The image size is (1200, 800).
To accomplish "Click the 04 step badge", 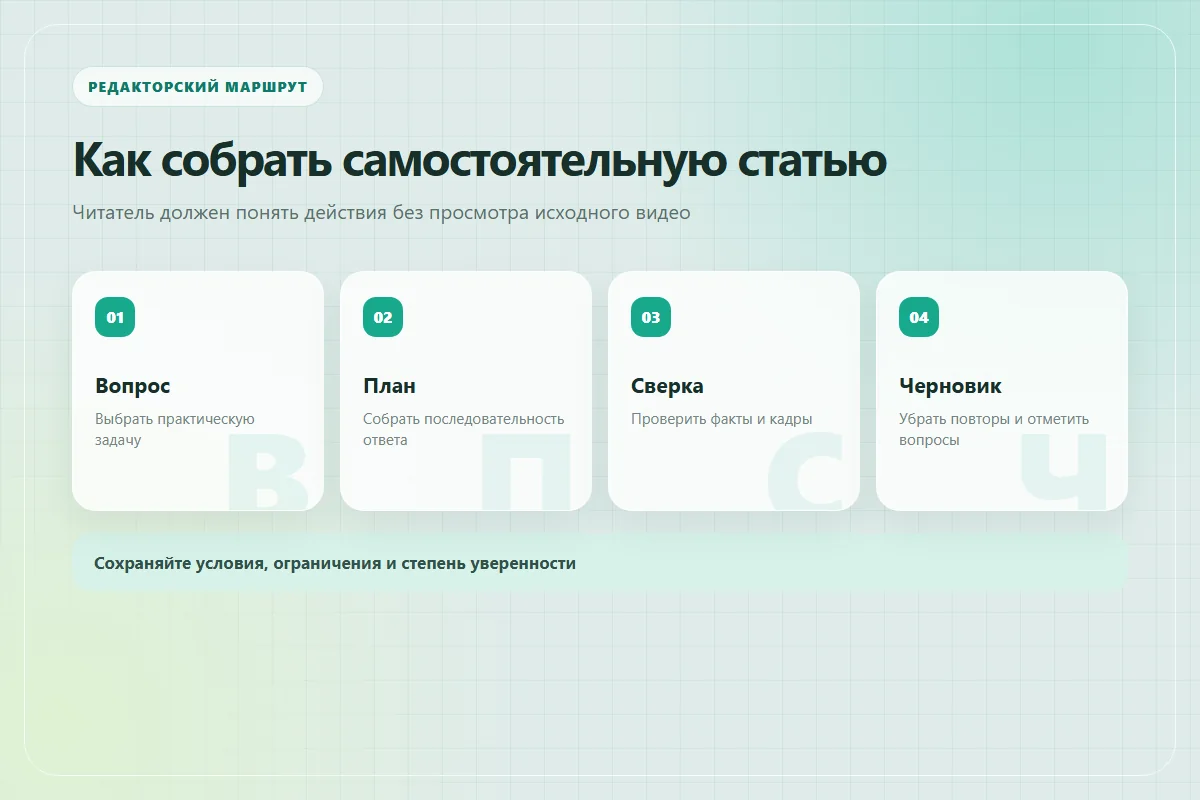I will point(919,317).
